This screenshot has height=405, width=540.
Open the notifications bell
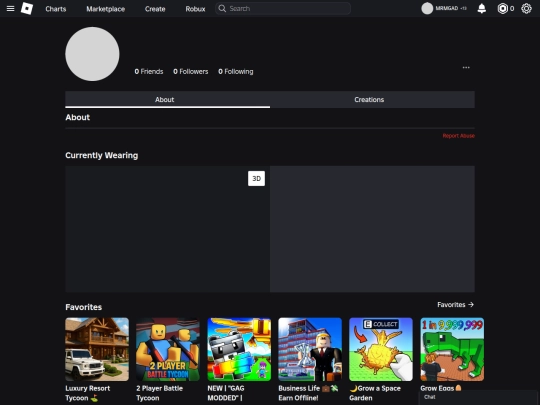click(481, 9)
